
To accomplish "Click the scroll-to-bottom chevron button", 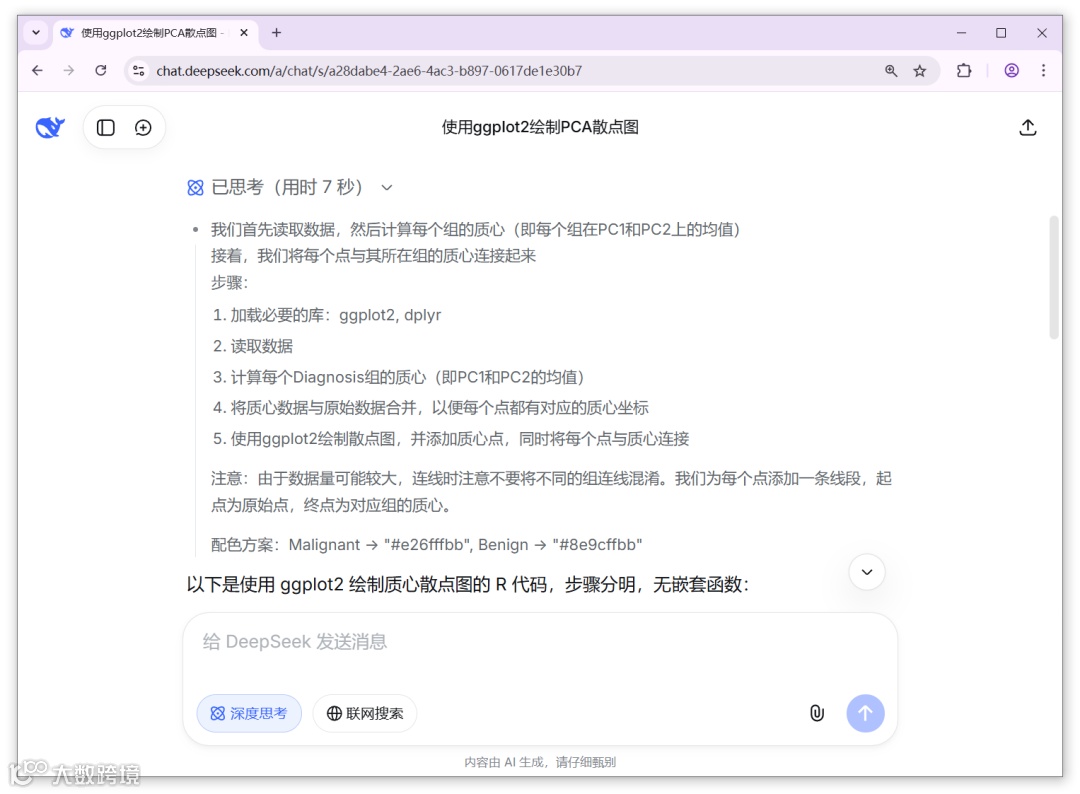I will [x=866, y=572].
